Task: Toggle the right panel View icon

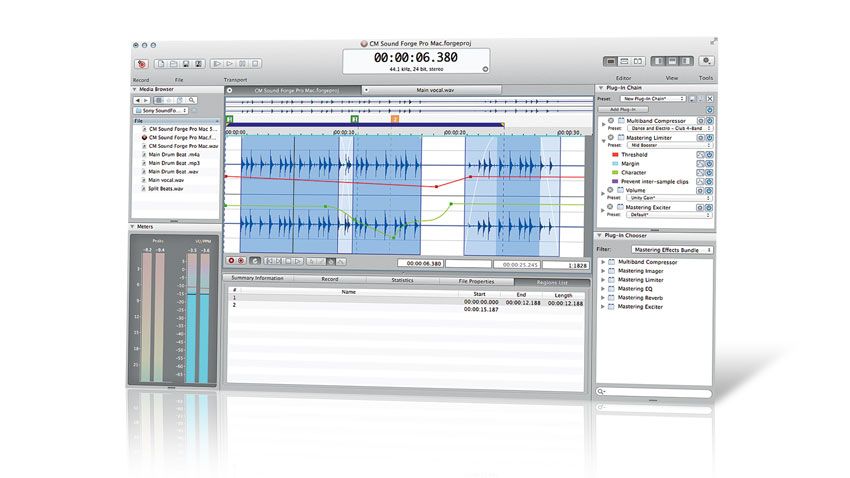Action: pos(686,61)
